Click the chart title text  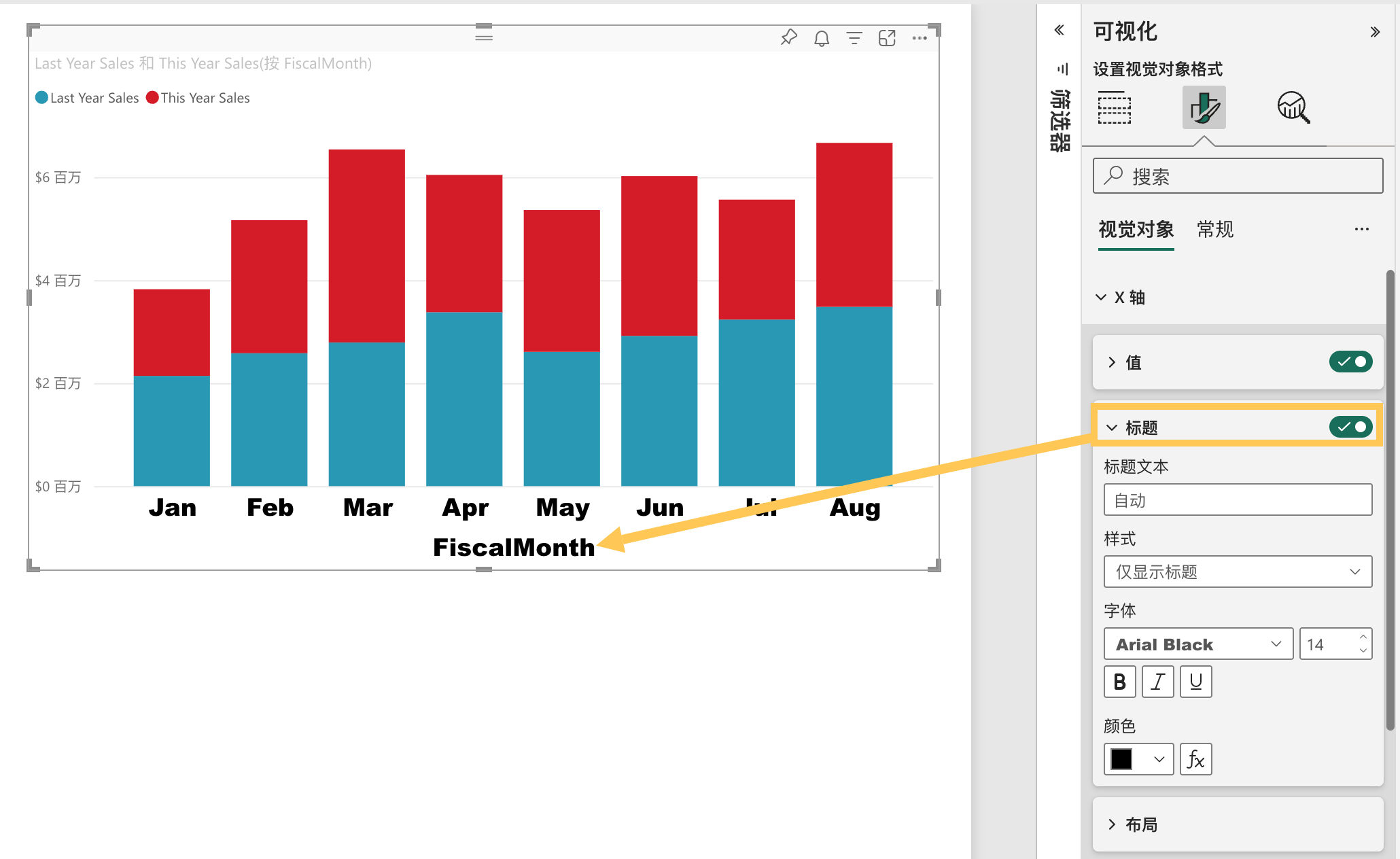(203, 63)
